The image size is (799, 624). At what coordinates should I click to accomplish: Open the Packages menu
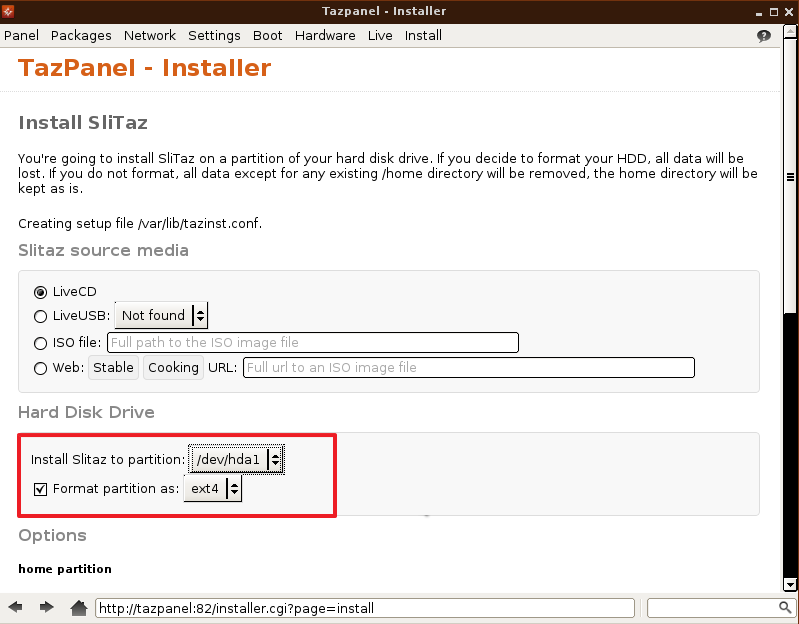click(81, 36)
